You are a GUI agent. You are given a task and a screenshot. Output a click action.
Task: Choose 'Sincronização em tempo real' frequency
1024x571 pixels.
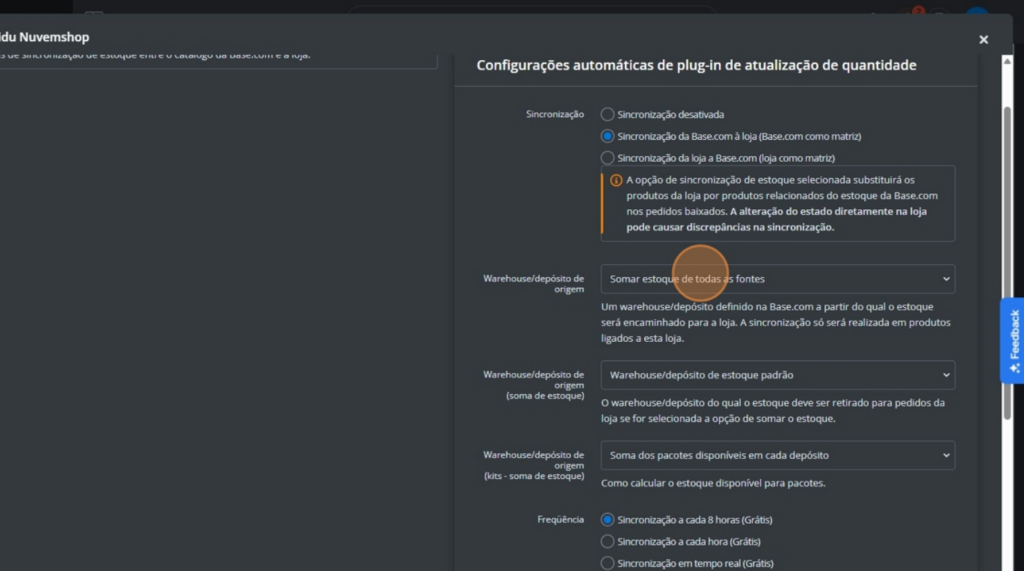point(607,563)
